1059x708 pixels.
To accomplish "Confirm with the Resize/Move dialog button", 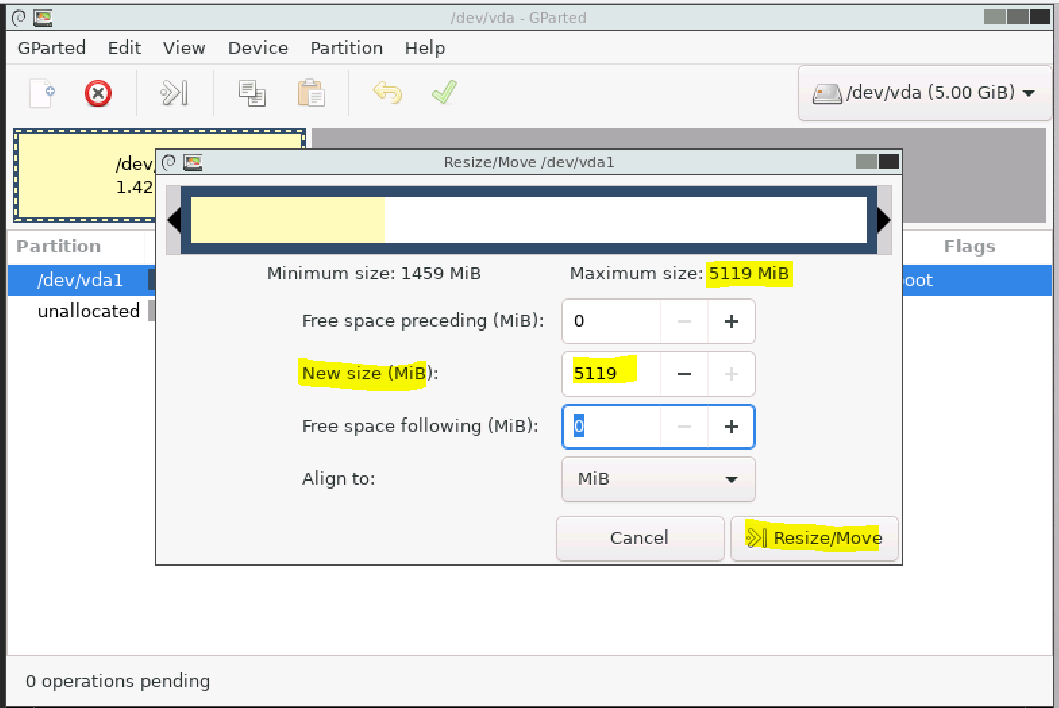I will point(815,538).
